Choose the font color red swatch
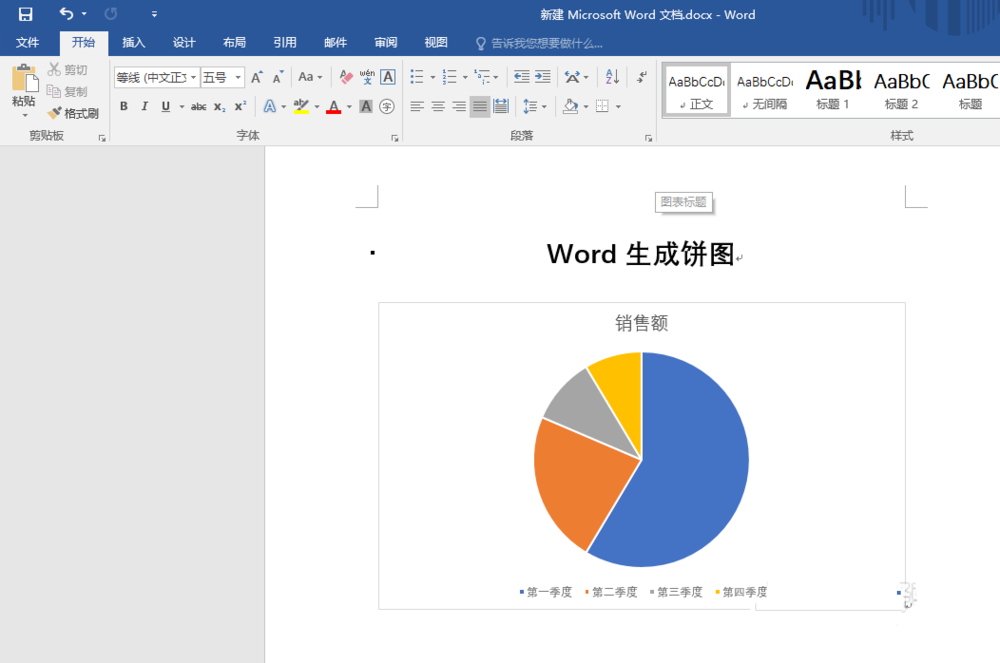 [x=335, y=106]
